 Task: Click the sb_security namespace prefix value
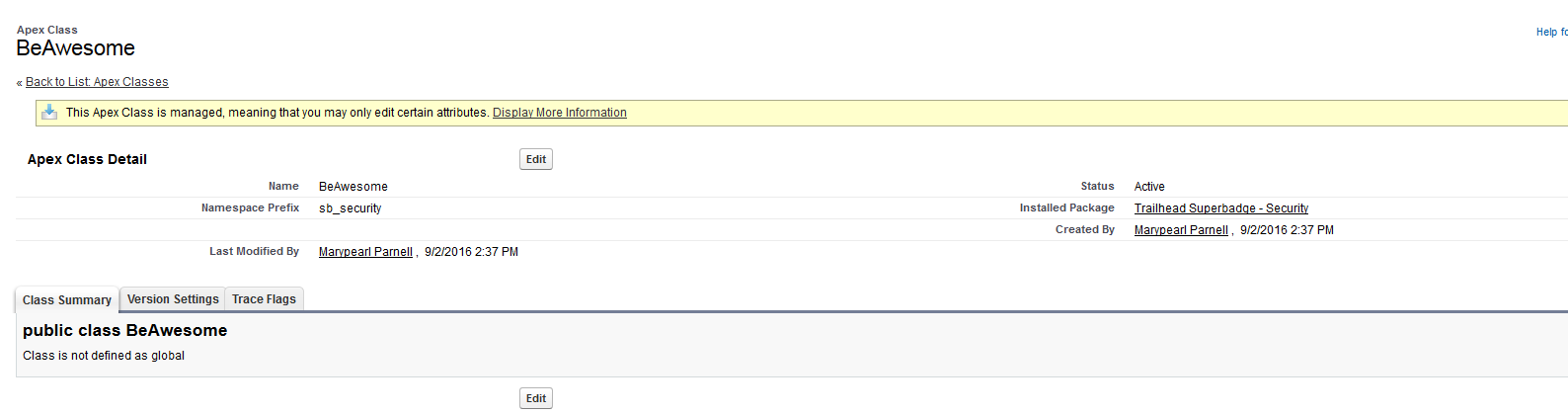350,208
